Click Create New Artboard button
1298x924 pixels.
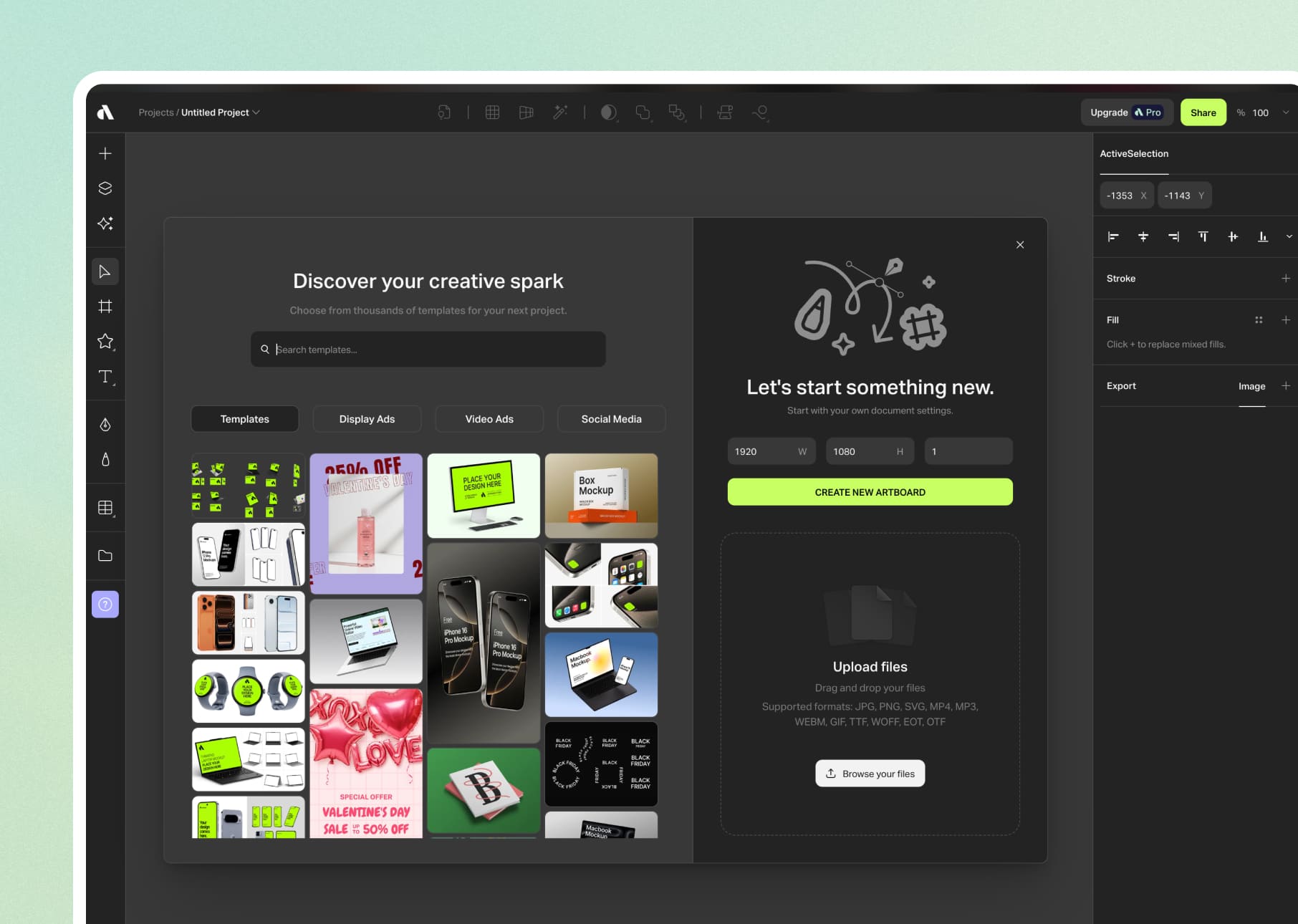pyautogui.click(x=870, y=492)
